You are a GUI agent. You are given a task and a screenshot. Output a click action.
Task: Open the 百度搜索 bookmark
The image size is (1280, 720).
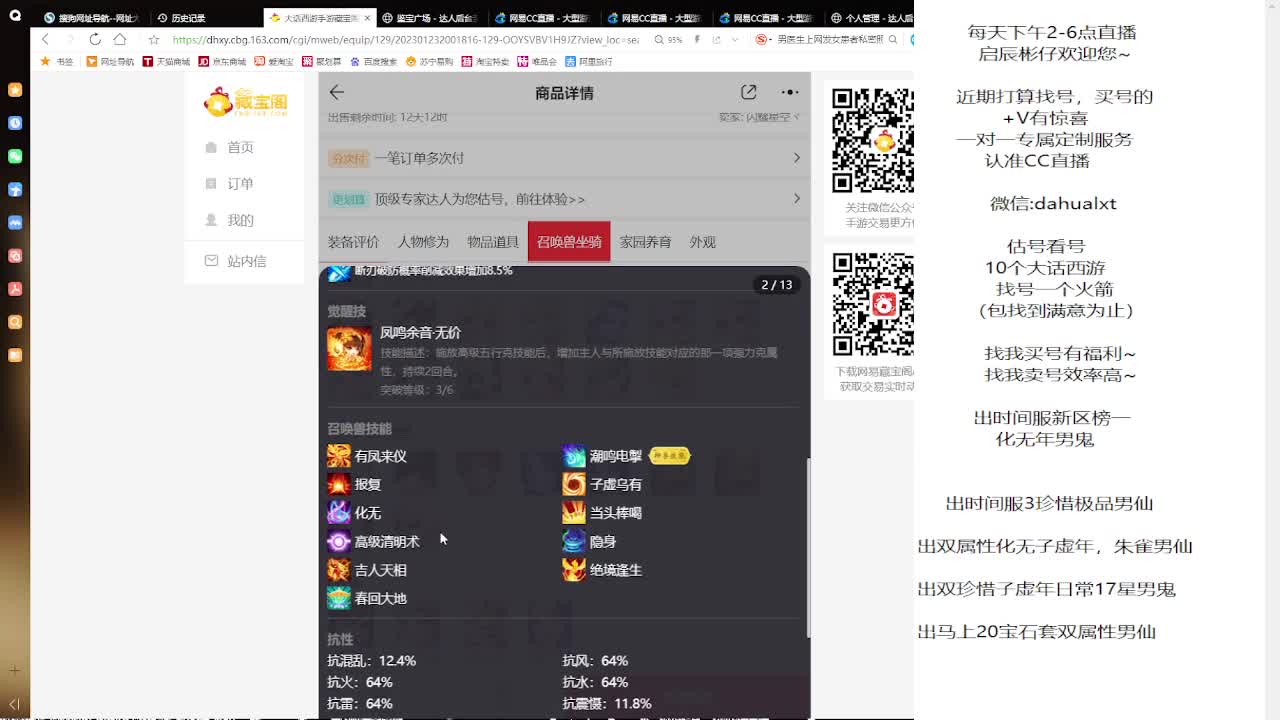[373, 61]
